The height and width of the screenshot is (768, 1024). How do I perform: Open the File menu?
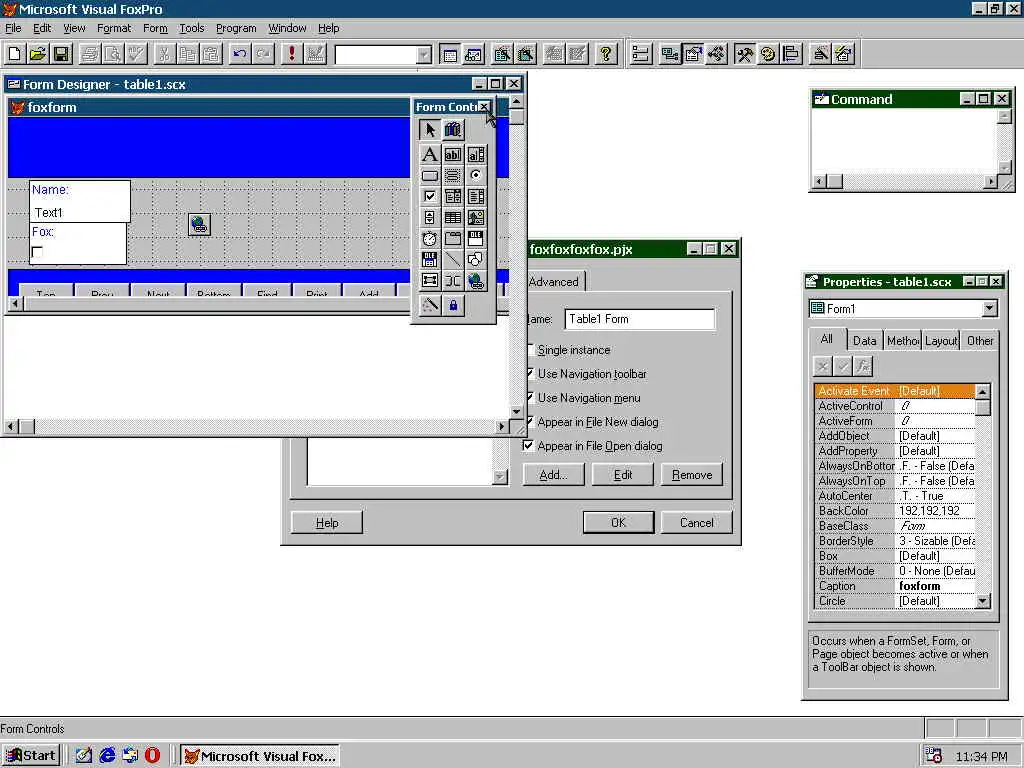13,28
